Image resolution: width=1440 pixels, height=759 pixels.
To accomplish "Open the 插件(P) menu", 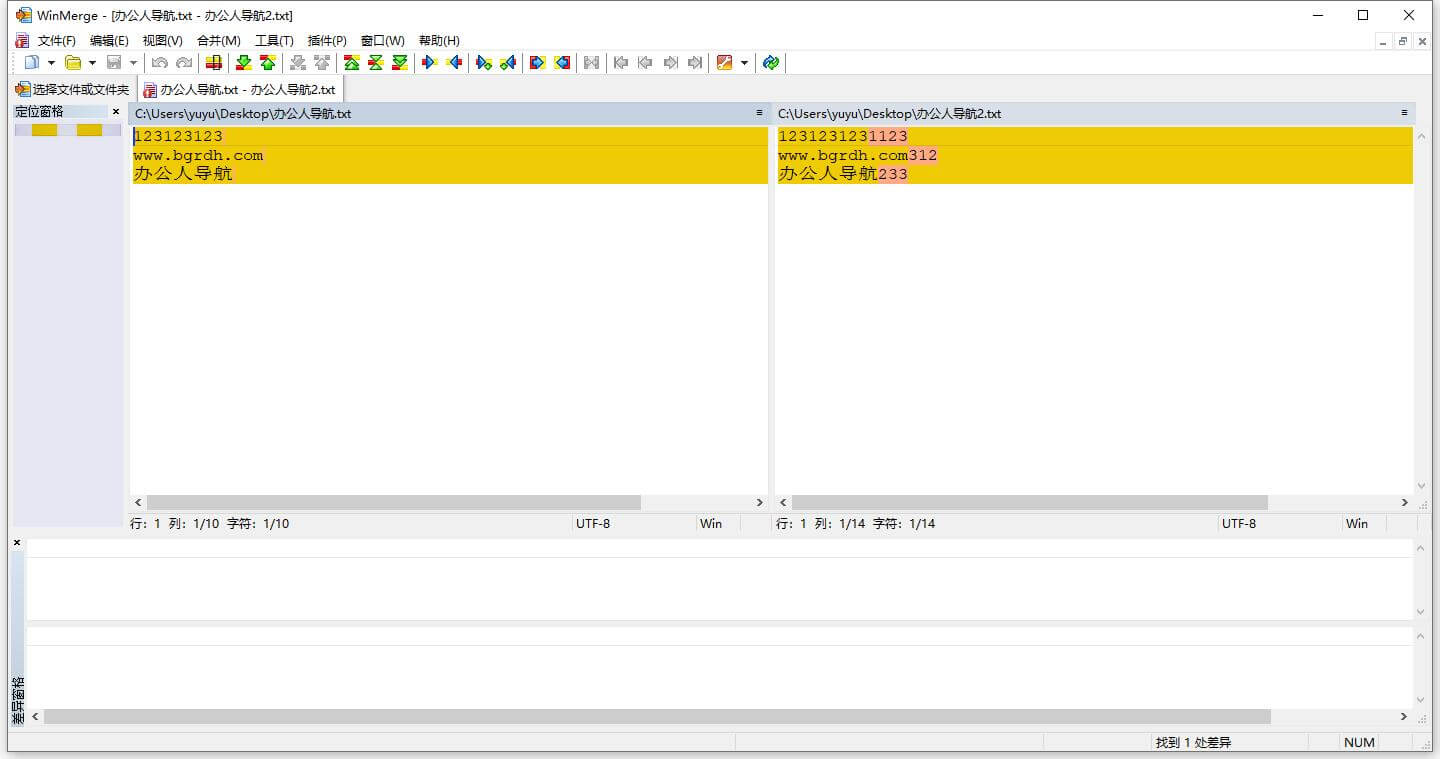I will point(327,41).
